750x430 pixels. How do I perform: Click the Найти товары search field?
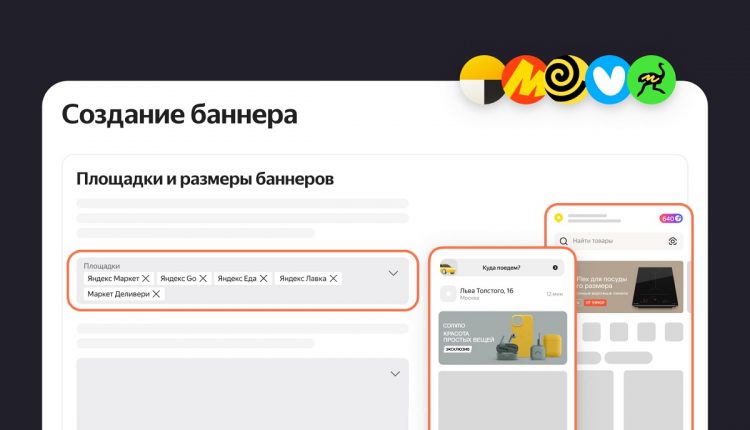click(x=619, y=241)
